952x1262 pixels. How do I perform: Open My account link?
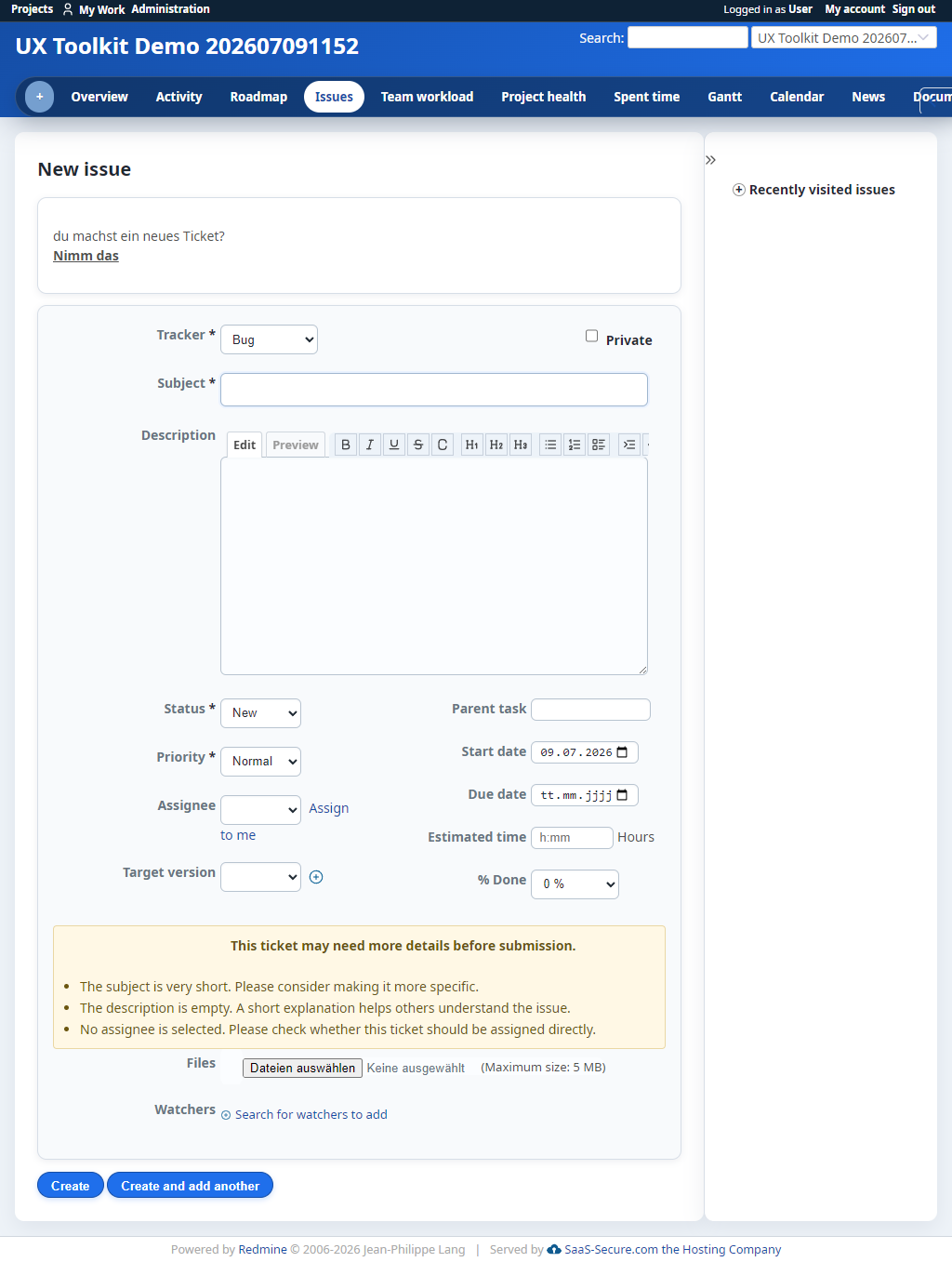[854, 9]
